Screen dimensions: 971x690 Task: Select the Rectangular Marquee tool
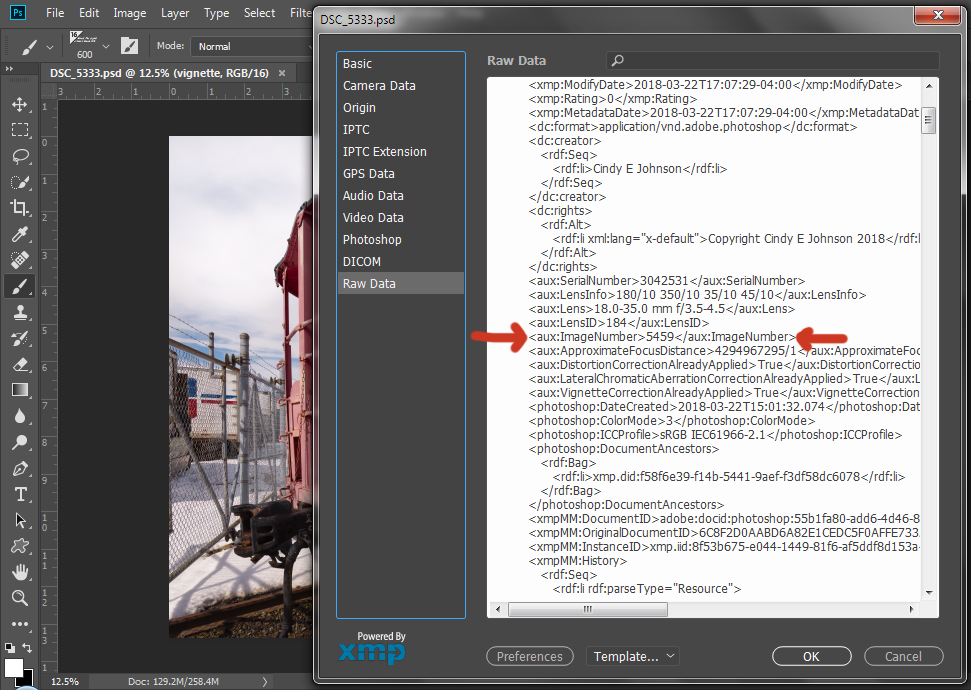(x=20, y=131)
